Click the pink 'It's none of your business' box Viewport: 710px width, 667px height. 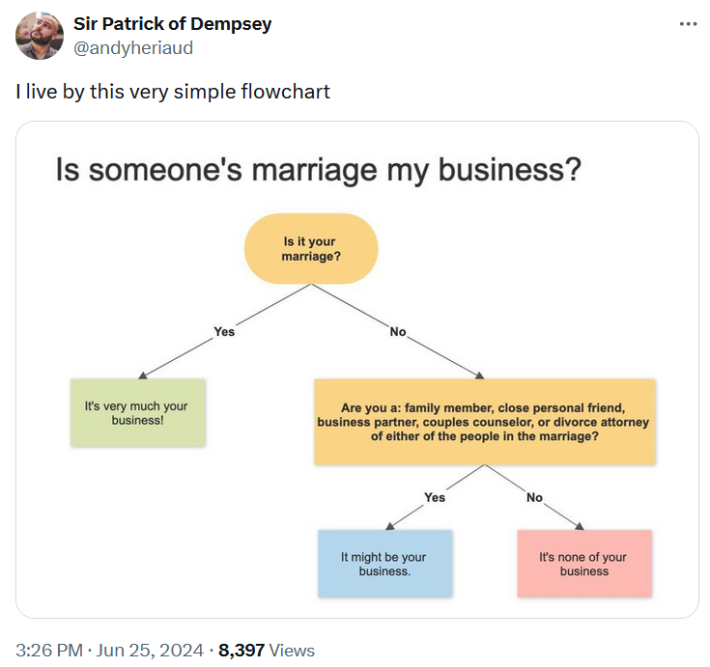(x=584, y=564)
